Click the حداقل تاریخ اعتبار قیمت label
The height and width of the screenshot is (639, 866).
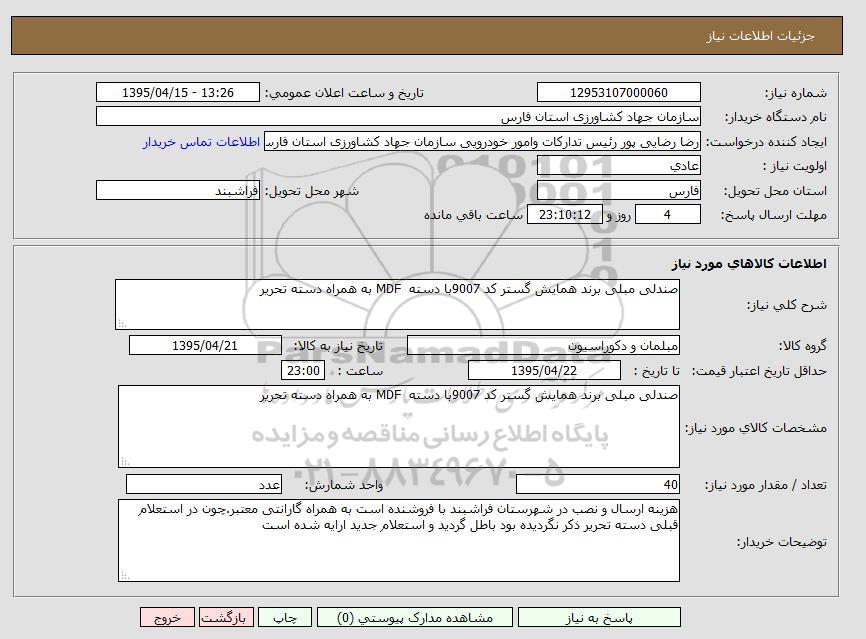[759, 371]
